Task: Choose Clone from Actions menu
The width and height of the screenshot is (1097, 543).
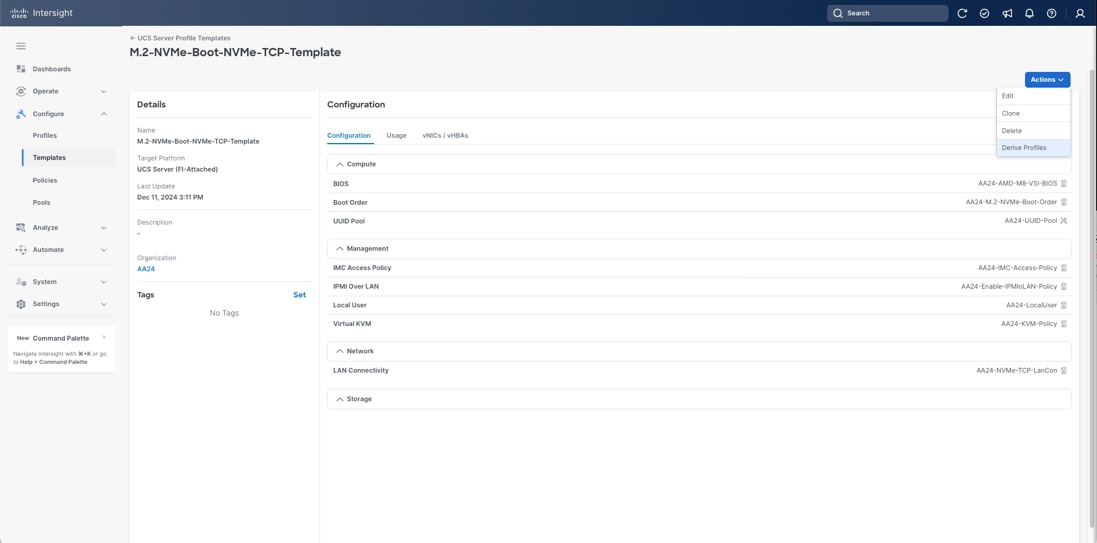Action: [1033, 113]
